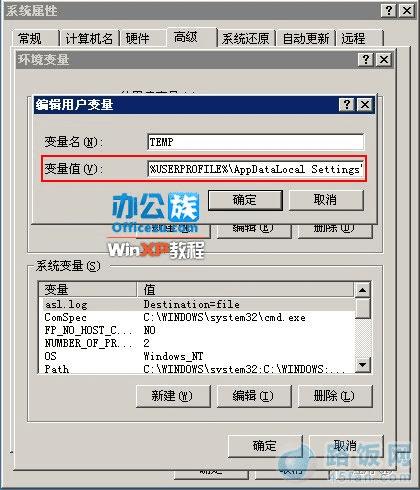Click the help icon in 编辑用户变量 dialog
The image size is (420, 490).
[x=347, y=105]
